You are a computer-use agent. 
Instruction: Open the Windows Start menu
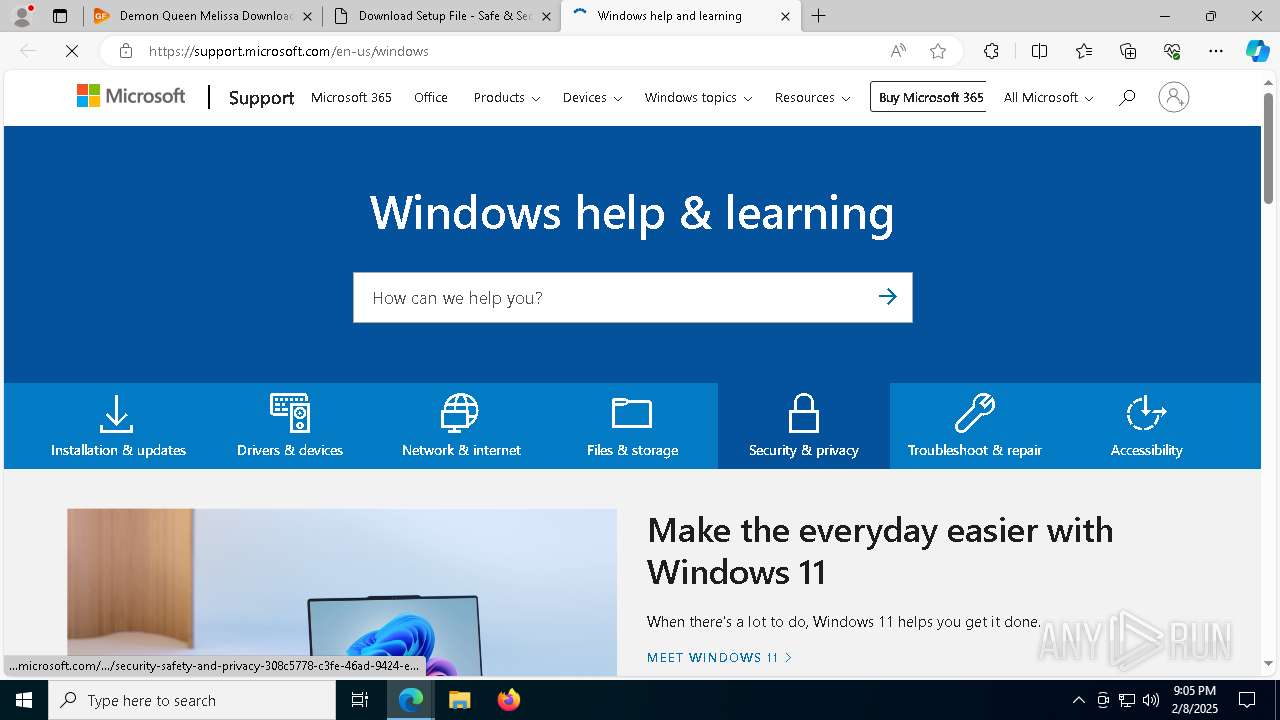(24, 700)
